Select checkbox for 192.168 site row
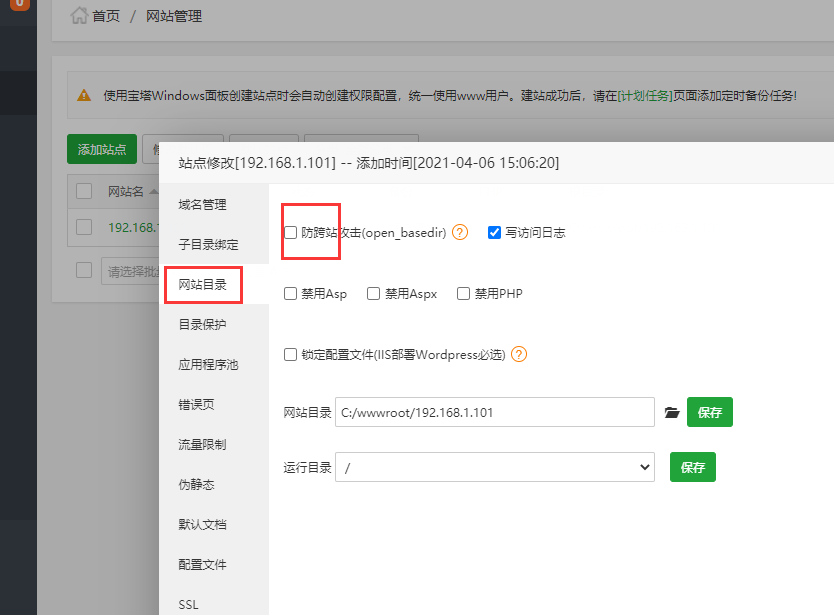Screen dimensions: 834x615 [x=84, y=227]
